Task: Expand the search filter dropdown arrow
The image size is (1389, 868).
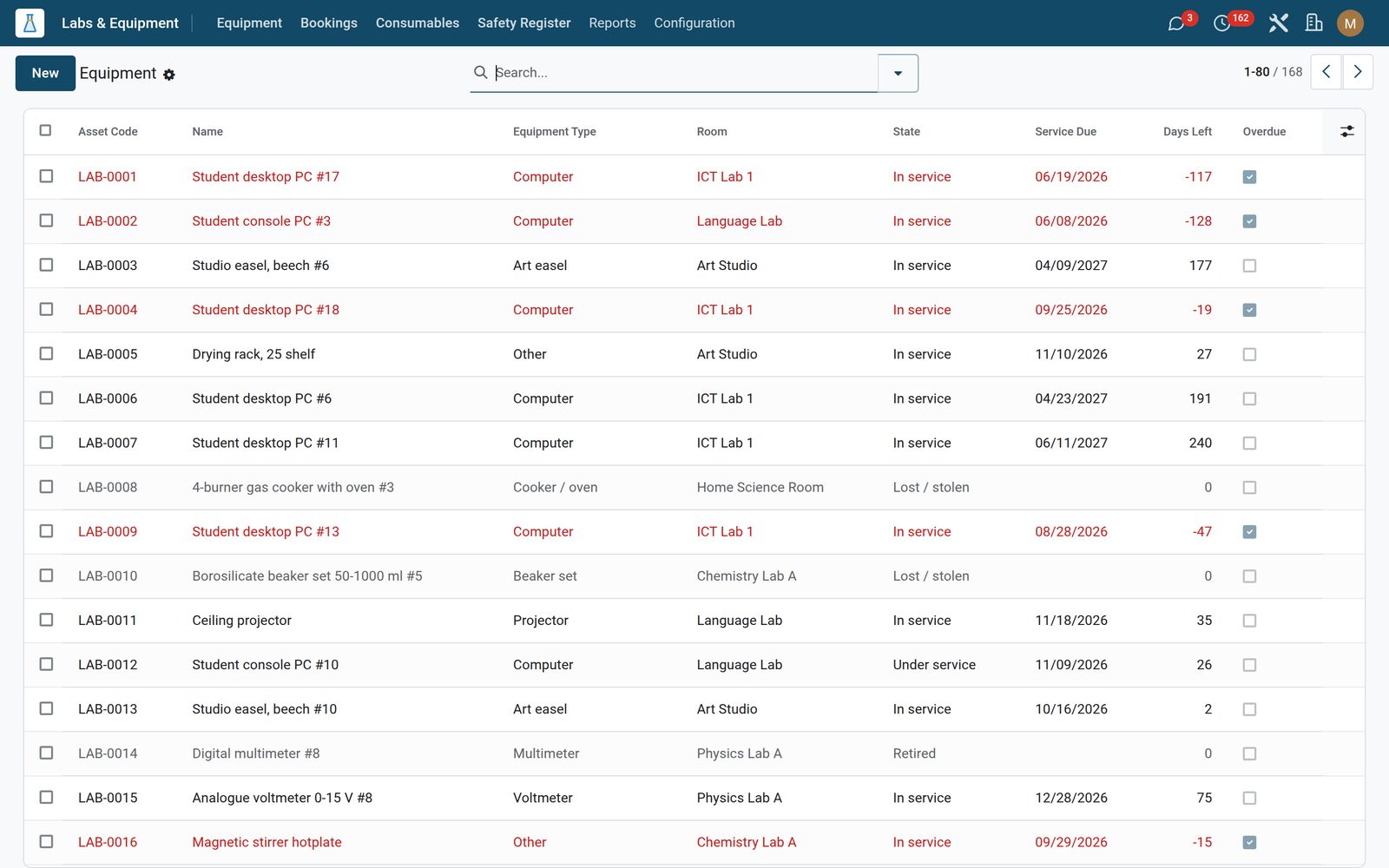Action: point(898,73)
